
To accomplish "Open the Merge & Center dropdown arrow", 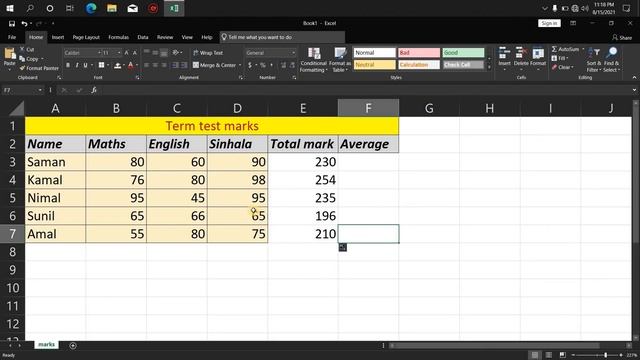I will tap(240, 65).
